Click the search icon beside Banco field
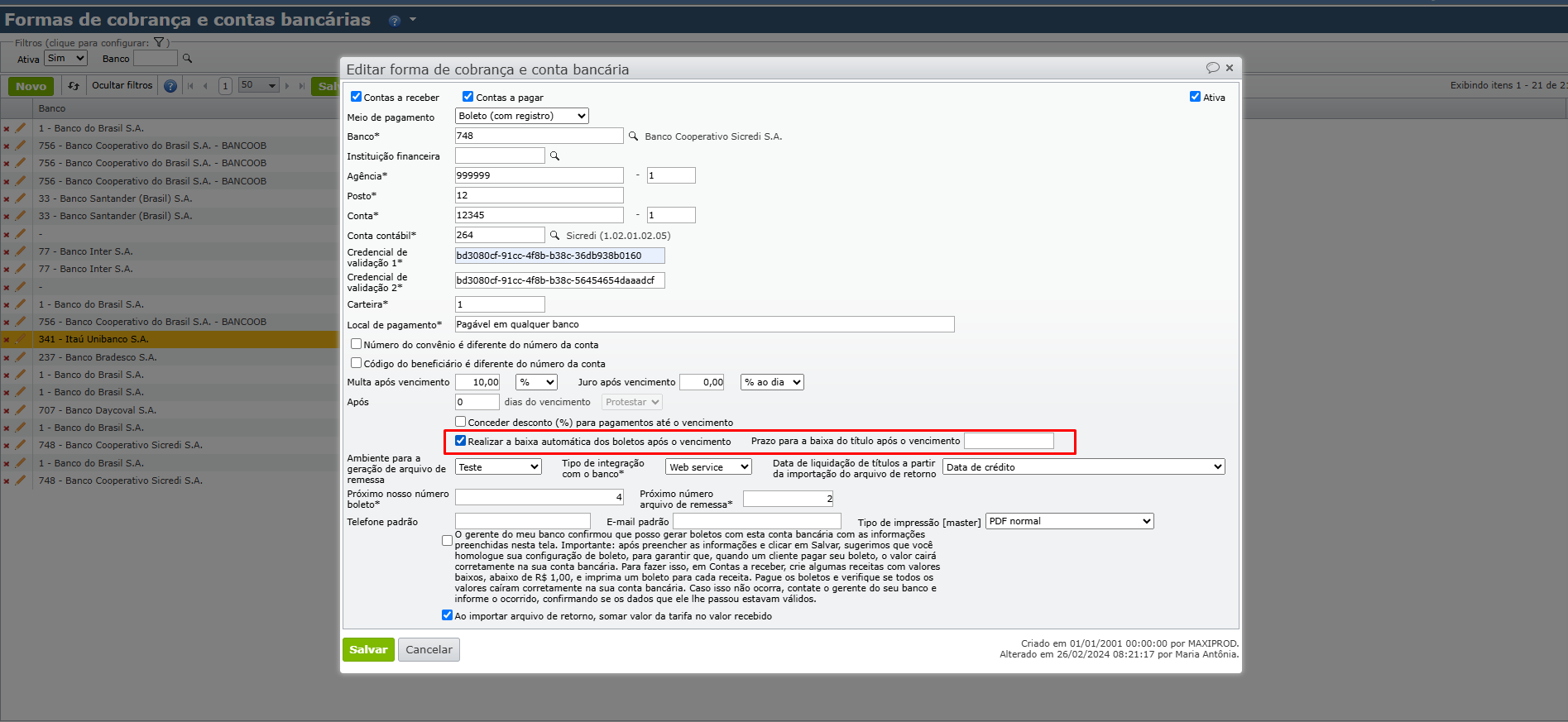 633,136
